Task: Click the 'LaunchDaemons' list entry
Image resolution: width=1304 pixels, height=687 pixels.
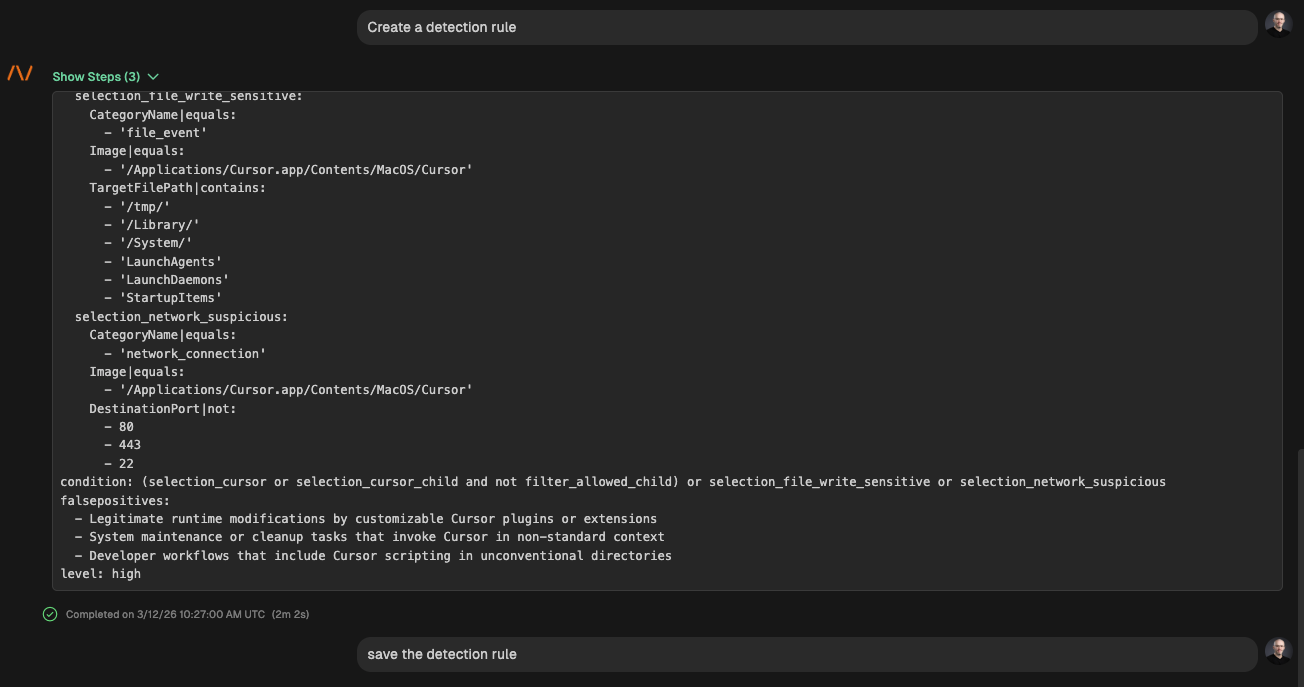Action: [166, 280]
